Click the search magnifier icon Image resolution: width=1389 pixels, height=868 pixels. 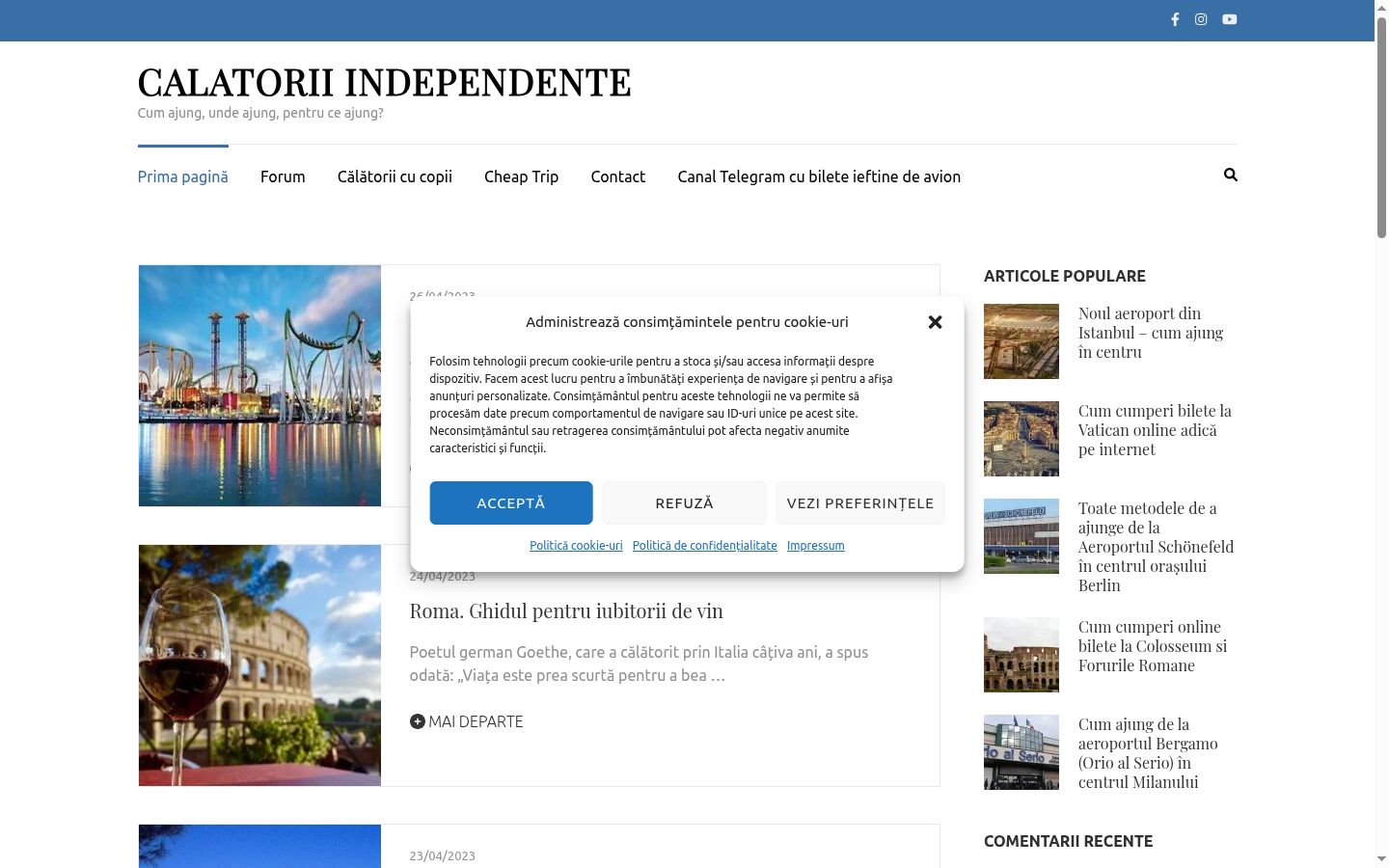coord(1231,175)
